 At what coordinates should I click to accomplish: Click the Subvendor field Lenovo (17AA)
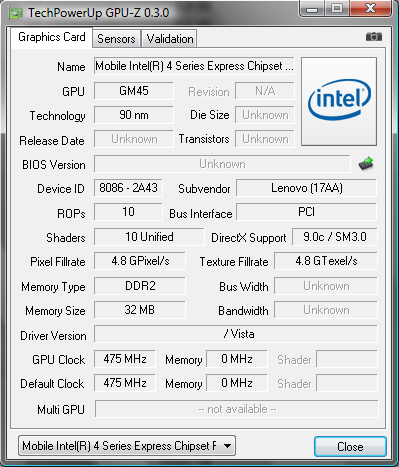click(x=307, y=188)
